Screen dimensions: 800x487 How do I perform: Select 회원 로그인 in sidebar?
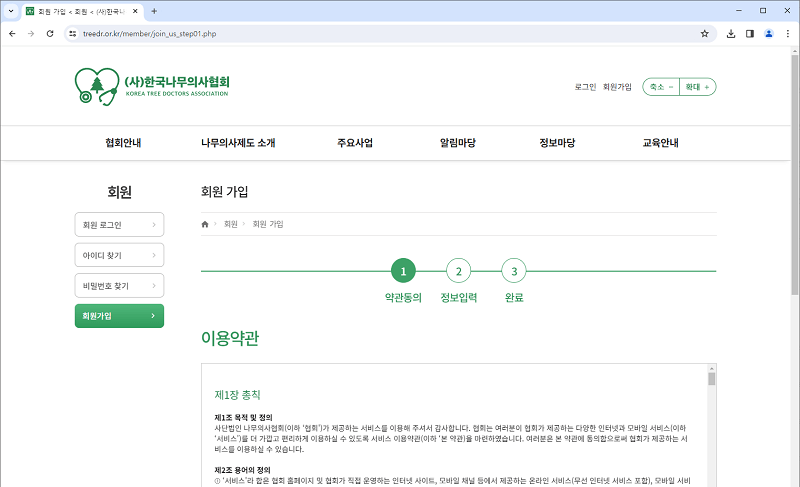(119, 224)
